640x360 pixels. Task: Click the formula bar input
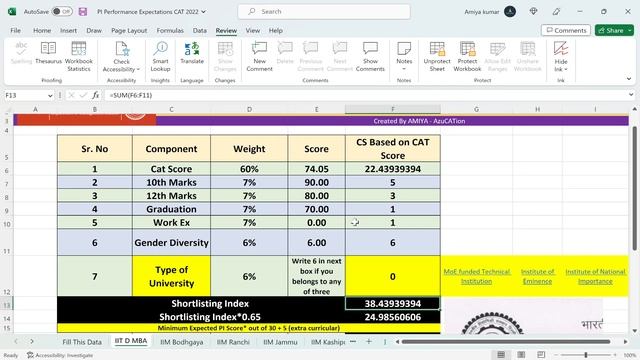366,95
